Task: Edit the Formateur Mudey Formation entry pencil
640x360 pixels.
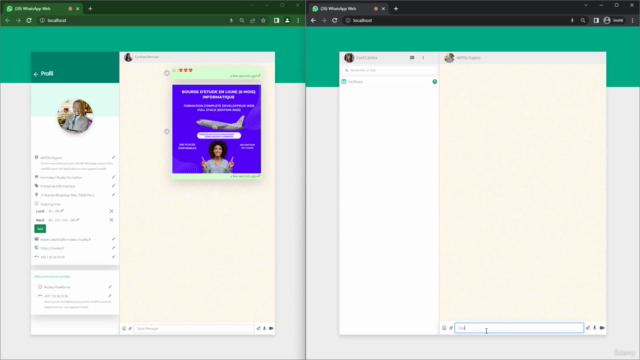Action: [x=113, y=177]
